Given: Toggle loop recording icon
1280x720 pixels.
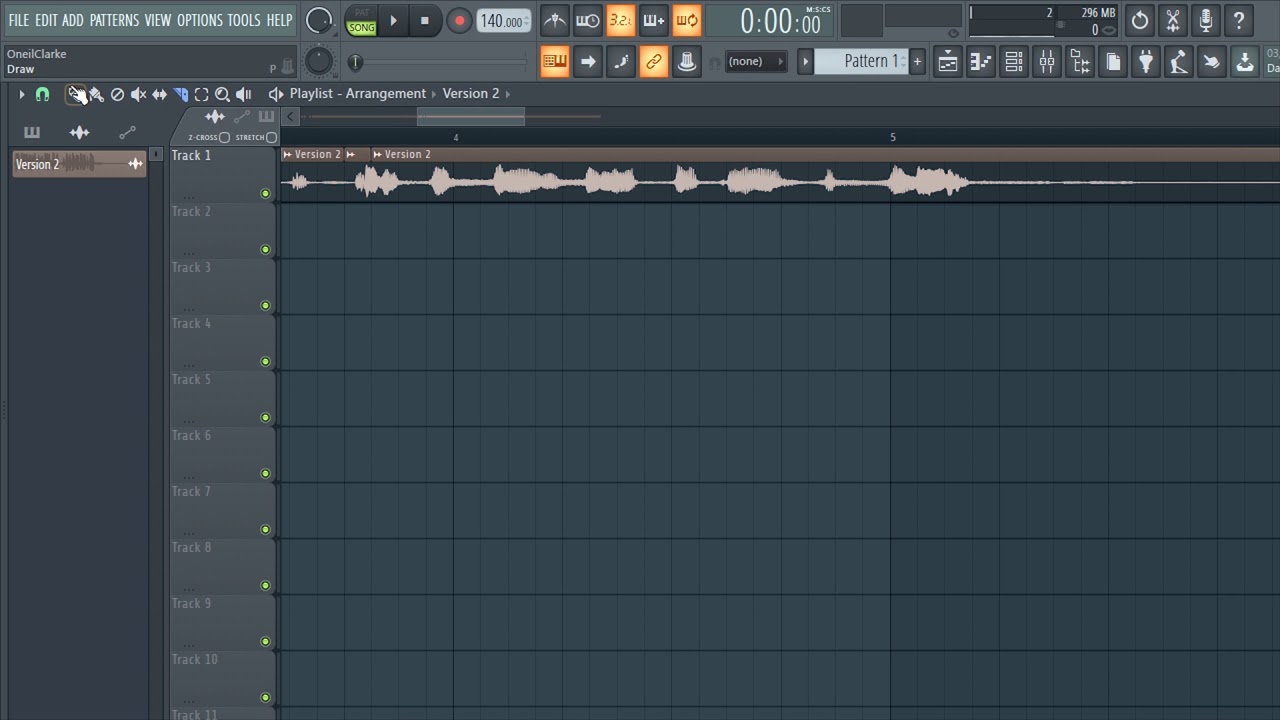Looking at the screenshot, I should coord(687,20).
